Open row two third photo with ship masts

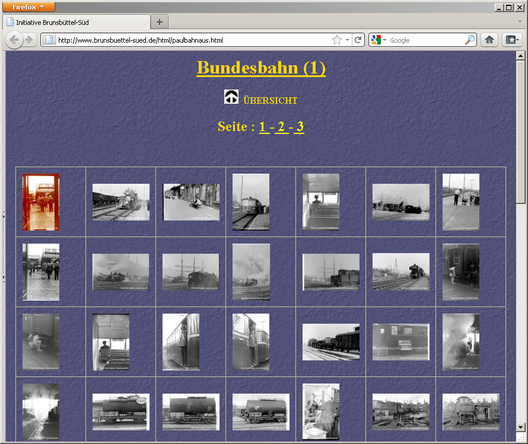[x=191, y=272]
